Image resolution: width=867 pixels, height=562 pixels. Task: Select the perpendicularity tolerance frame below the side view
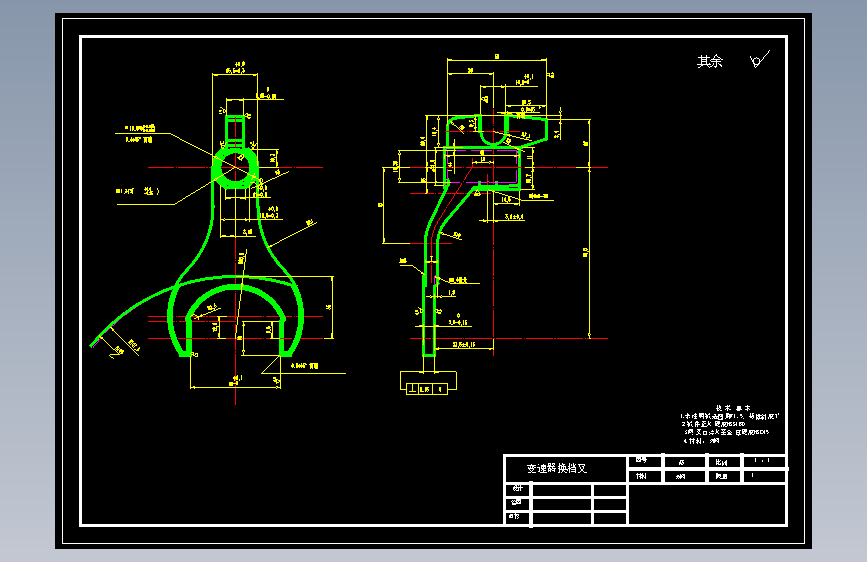[427, 389]
